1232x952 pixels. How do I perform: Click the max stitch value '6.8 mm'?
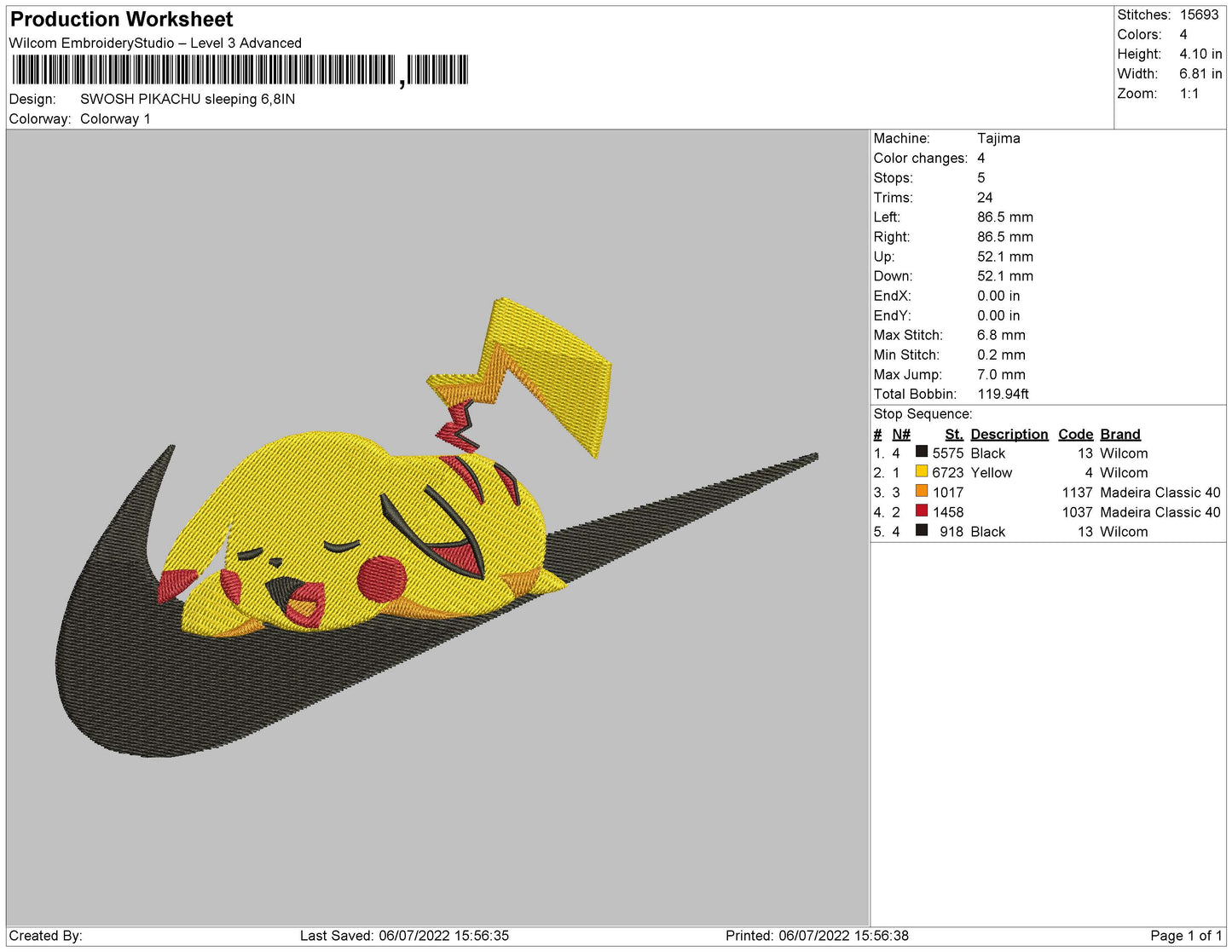1001,335
